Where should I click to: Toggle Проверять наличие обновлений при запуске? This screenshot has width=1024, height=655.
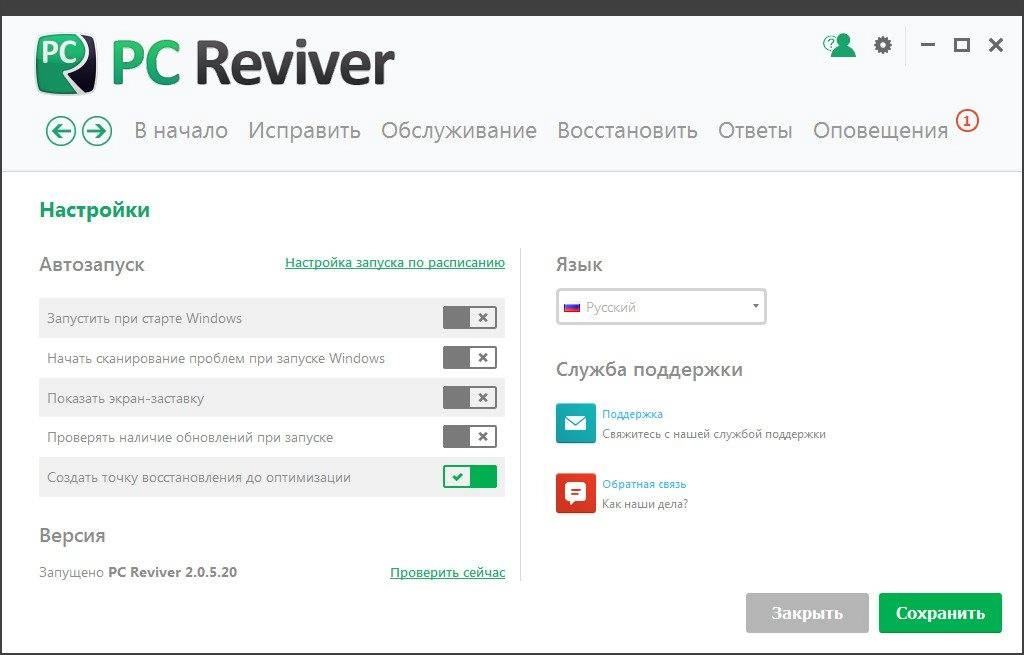[470, 437]
